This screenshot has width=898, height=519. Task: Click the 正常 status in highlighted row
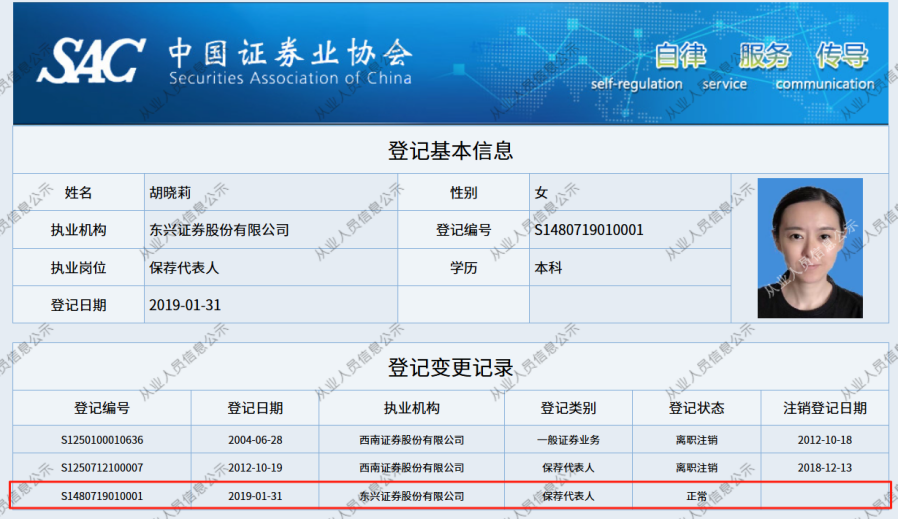coord(696,495)
